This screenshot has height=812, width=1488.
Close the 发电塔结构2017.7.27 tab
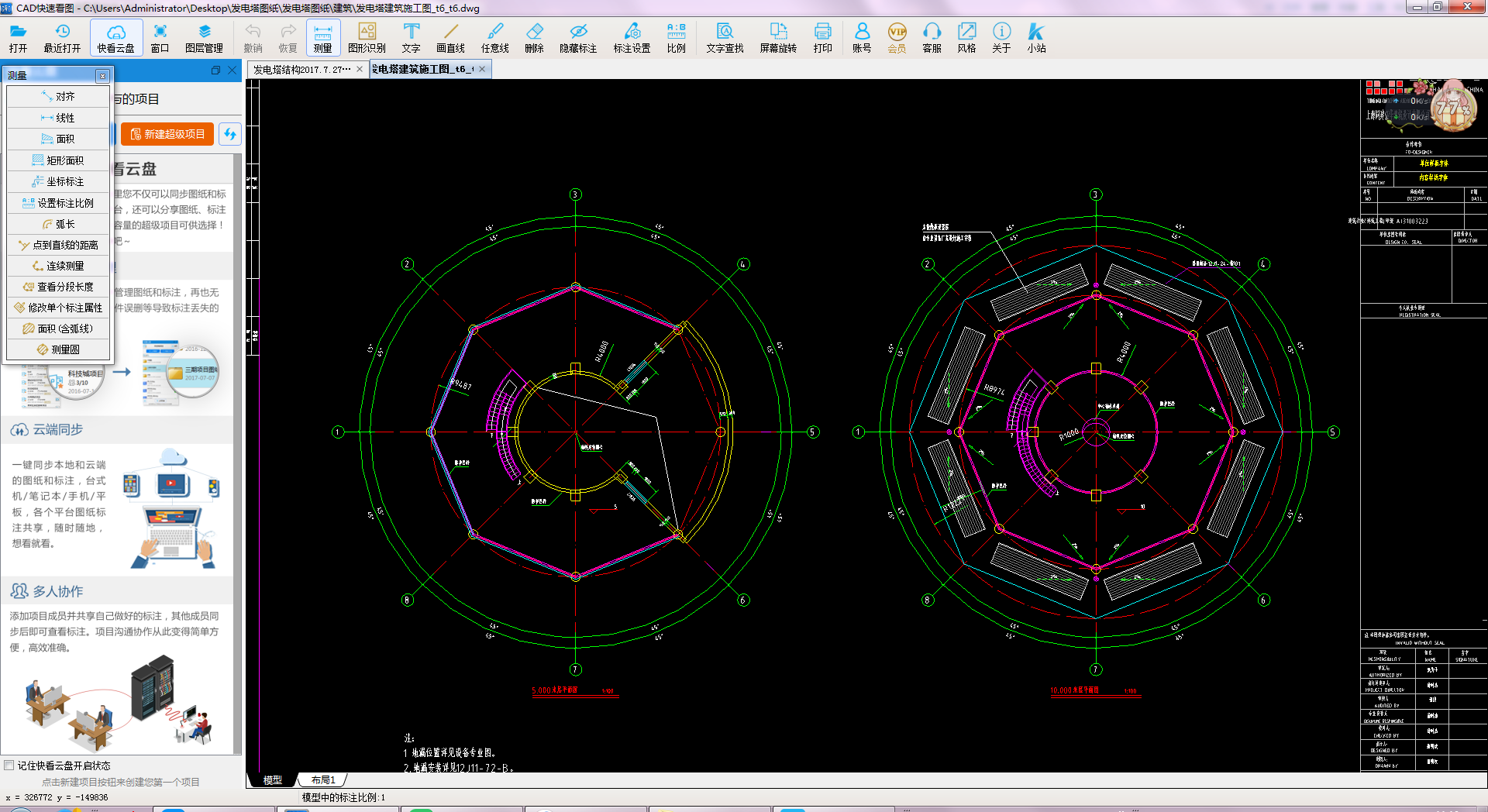(360, 69)
